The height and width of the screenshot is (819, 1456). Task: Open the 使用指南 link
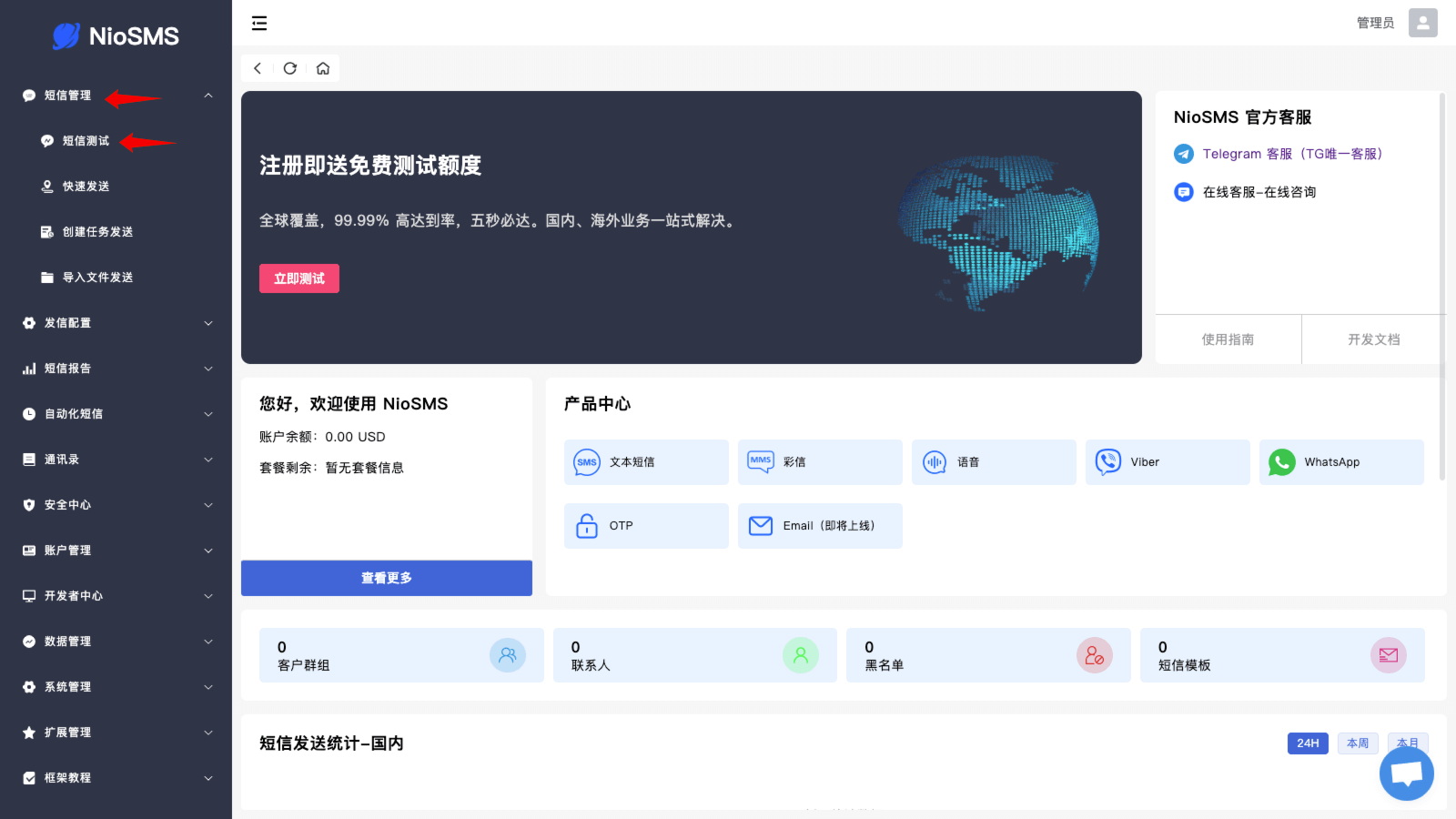pyautogui.click(x=1228, y=339)
